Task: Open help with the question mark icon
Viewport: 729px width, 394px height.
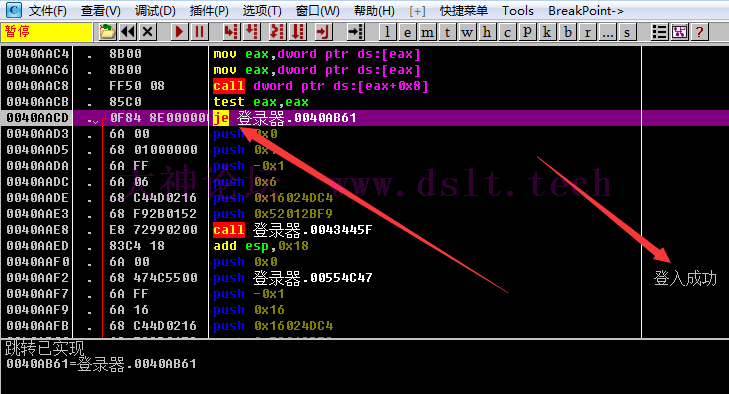Action: tap(700, 32)
